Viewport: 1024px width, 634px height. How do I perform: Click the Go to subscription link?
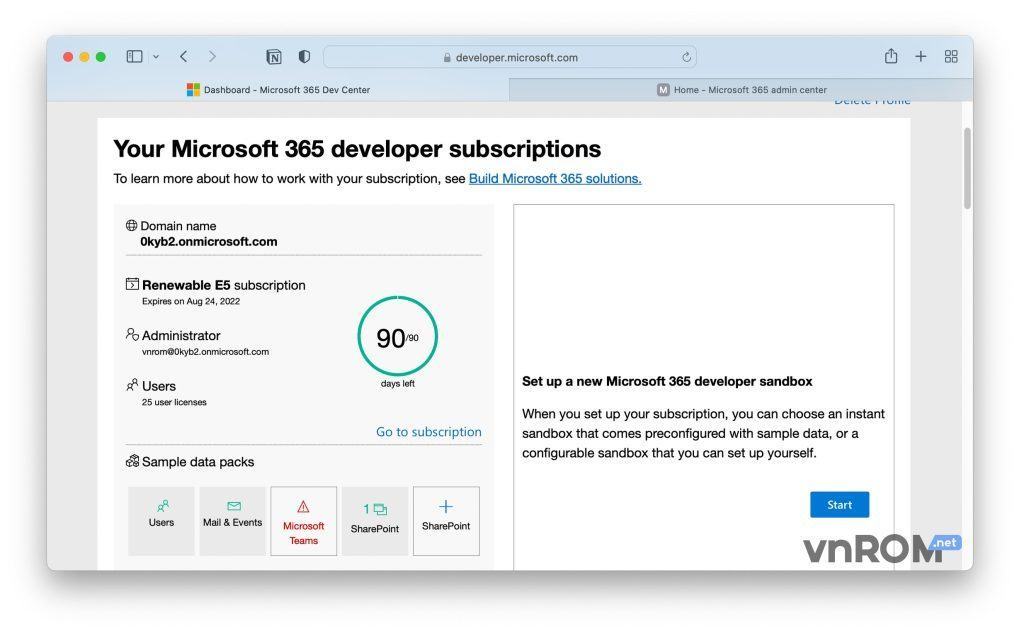click(x=428, y=432)
